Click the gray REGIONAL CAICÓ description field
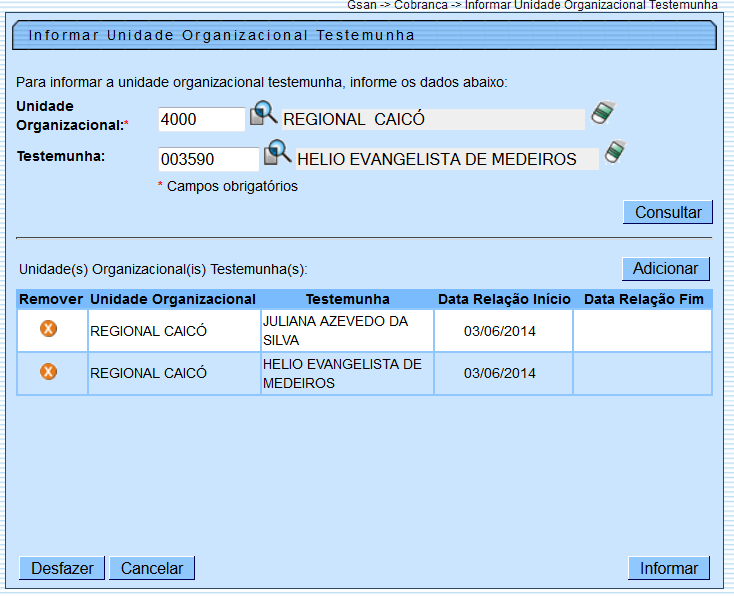Image resolution: width=734 pixels, height=596 pixels. click(x=432, y=119)
